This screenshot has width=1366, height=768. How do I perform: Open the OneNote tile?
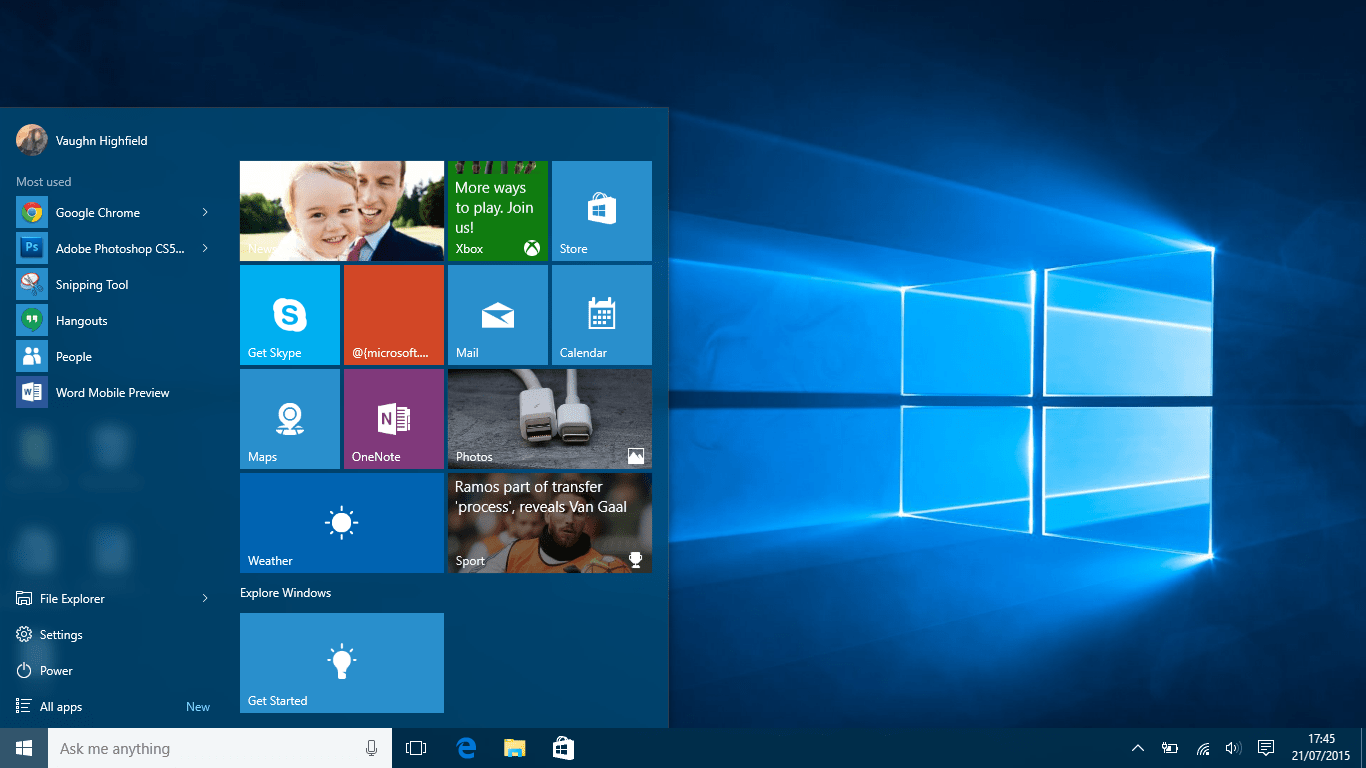(x=394, y=419)
